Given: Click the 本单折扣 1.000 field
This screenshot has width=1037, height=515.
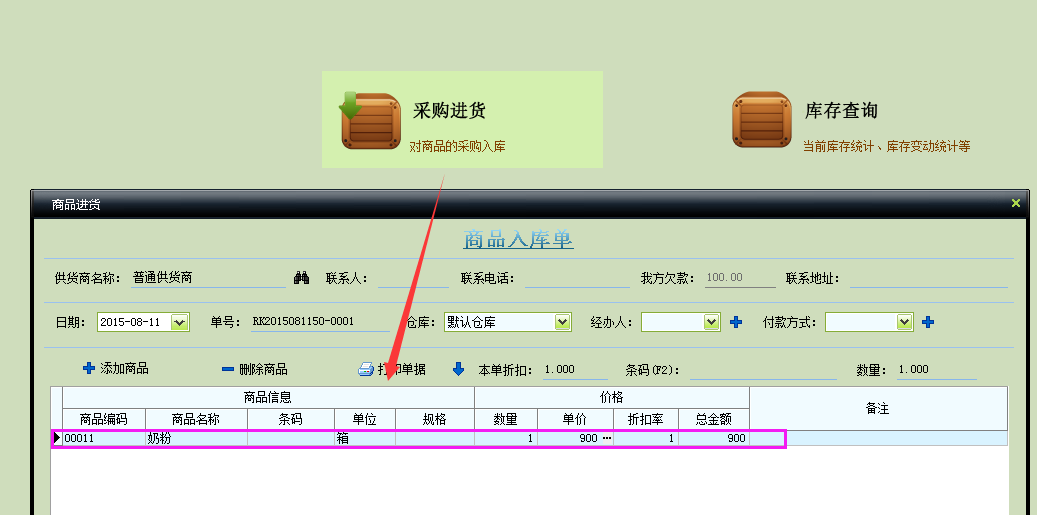Looking at the screenshot, I should coord(575,370).
